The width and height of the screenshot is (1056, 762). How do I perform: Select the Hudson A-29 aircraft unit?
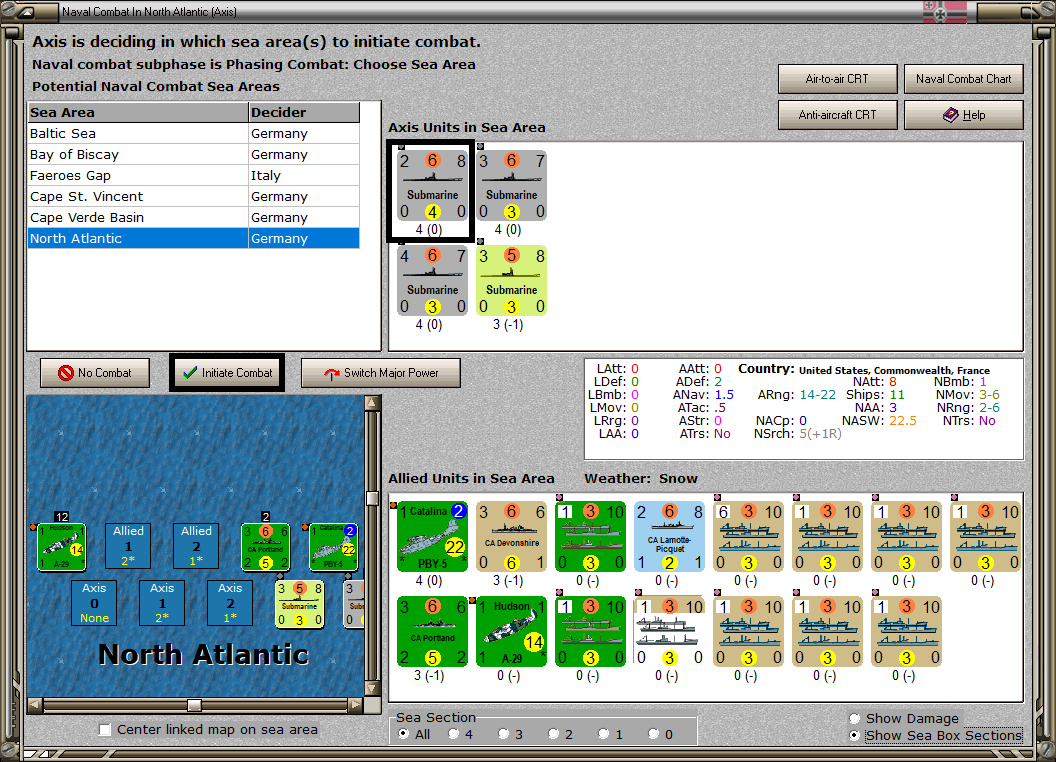tap(511, 631)
